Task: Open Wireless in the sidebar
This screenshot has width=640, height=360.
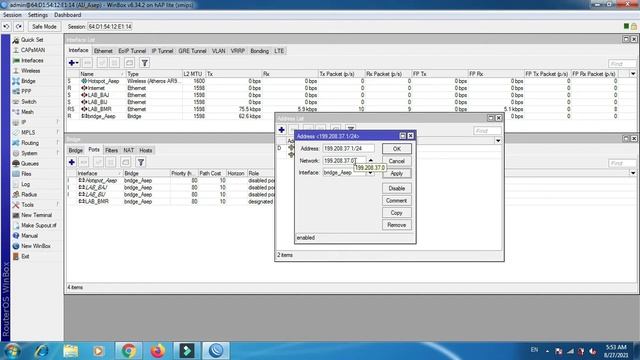Action: click(30, 71)
